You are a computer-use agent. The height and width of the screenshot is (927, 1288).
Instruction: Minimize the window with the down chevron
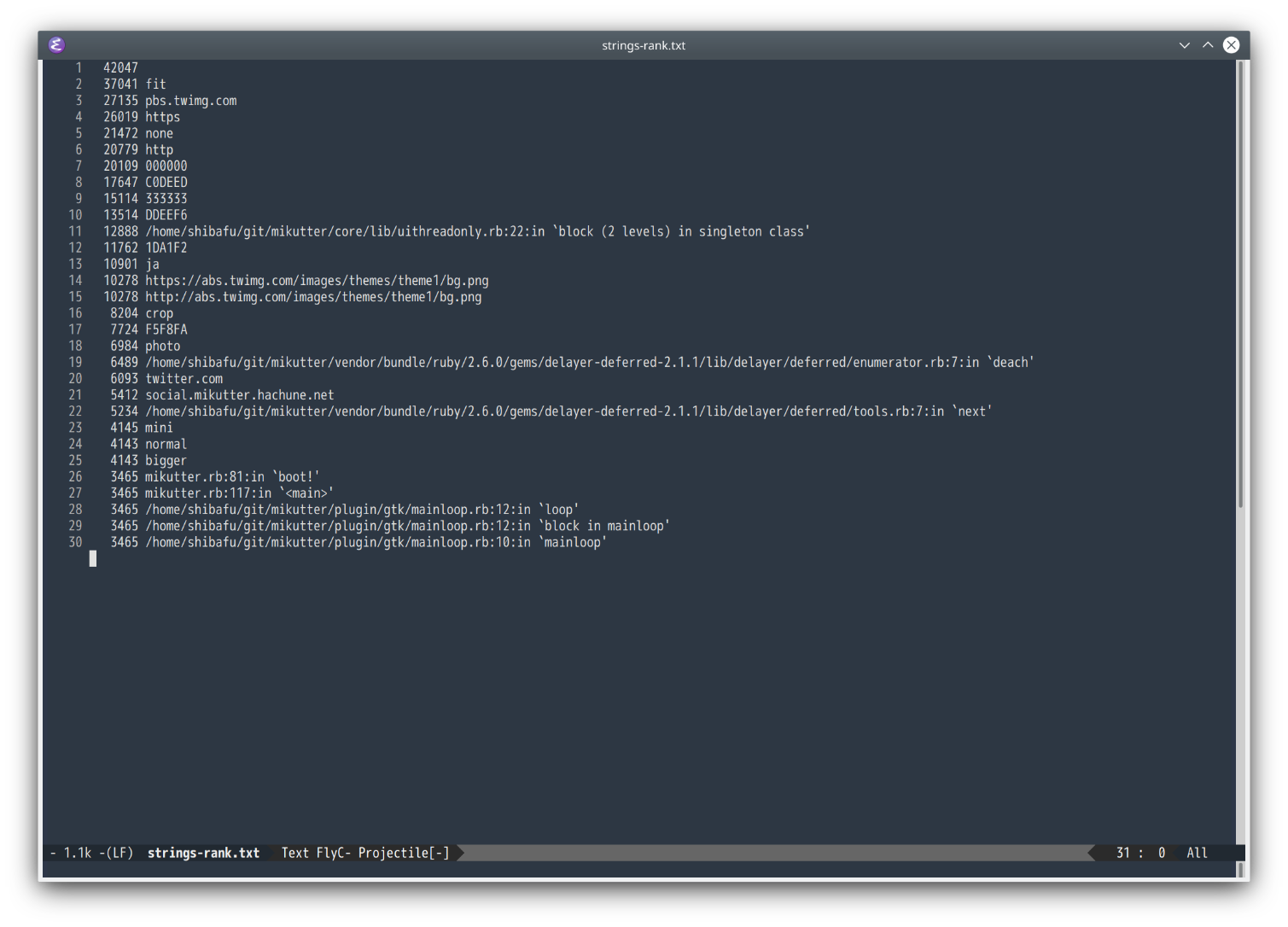tap(1184, 45)
